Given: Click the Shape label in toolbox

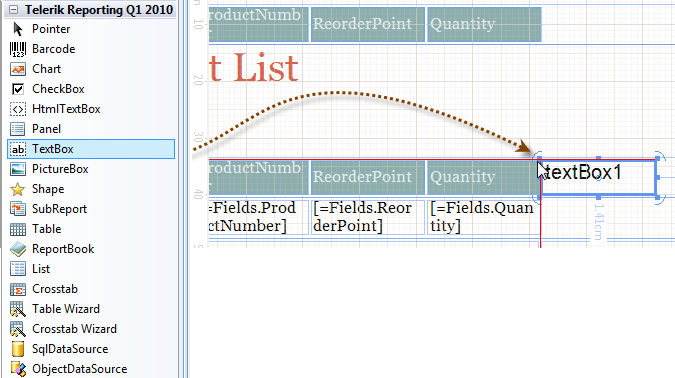Looking at the screenshot, I should [48, 189].
